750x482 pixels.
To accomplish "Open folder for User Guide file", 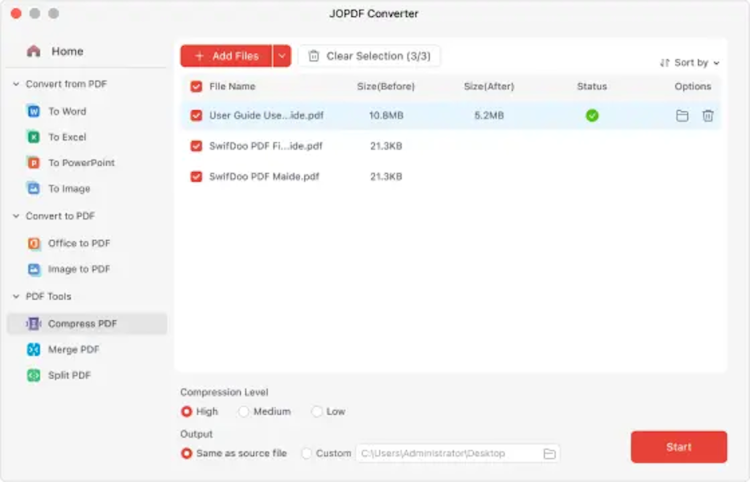I will pos(682,116).
